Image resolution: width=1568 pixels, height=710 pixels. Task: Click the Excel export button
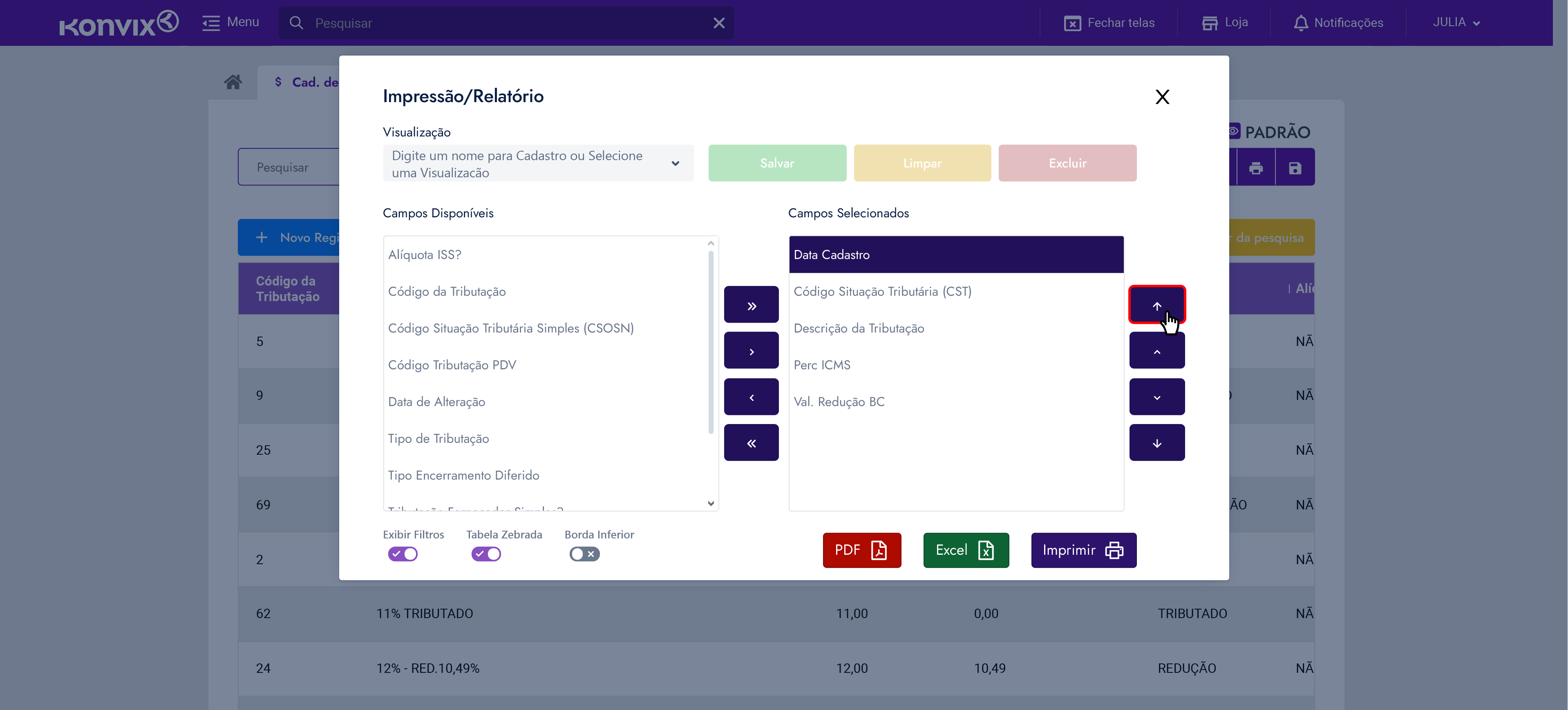coord(965,550)
